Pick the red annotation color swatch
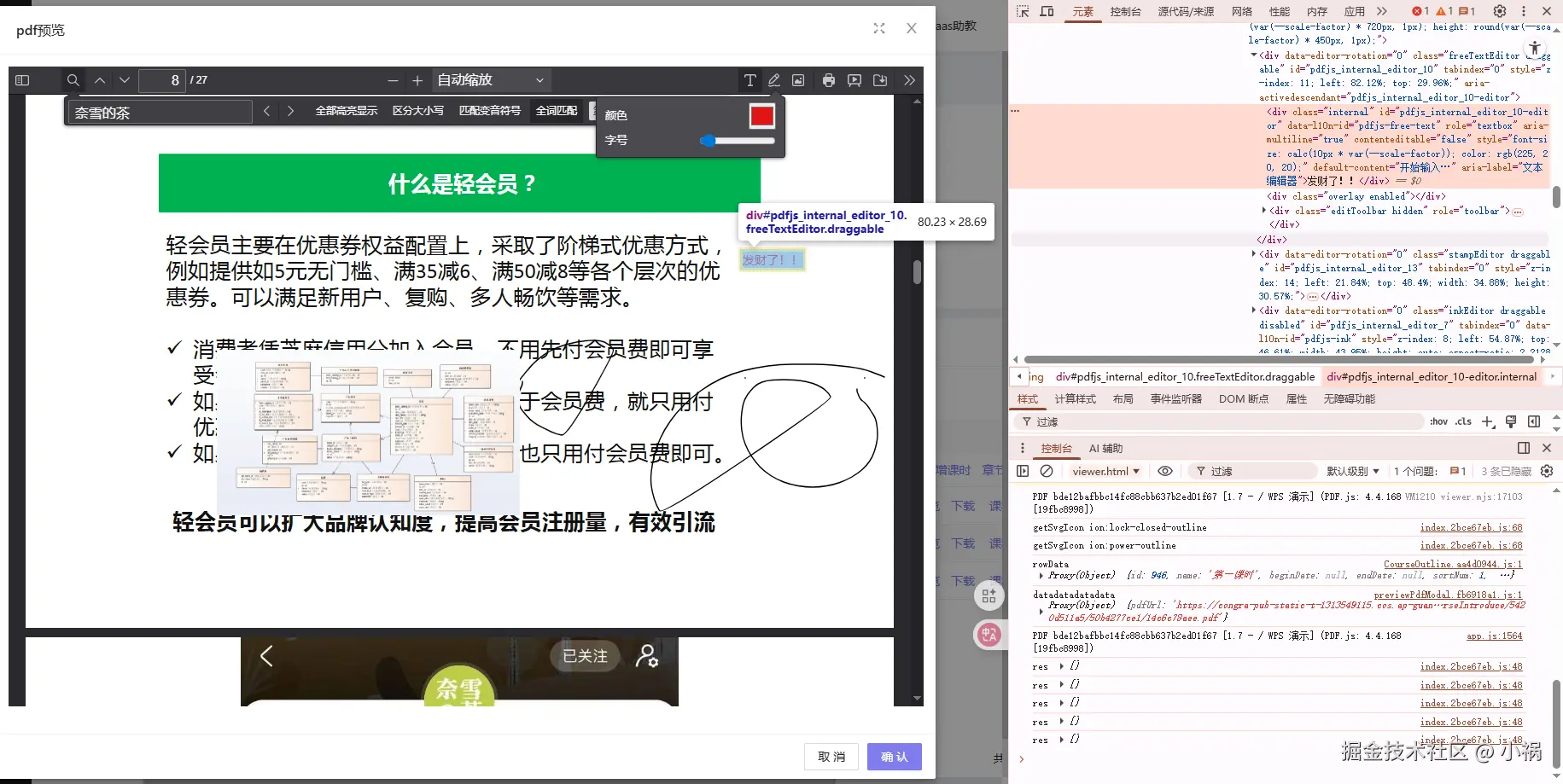 (x=761, y=115)
